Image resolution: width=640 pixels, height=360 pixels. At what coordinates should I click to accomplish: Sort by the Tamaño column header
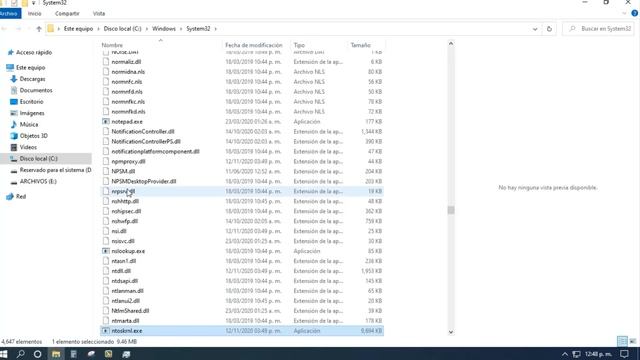click(x=360, y=45)
